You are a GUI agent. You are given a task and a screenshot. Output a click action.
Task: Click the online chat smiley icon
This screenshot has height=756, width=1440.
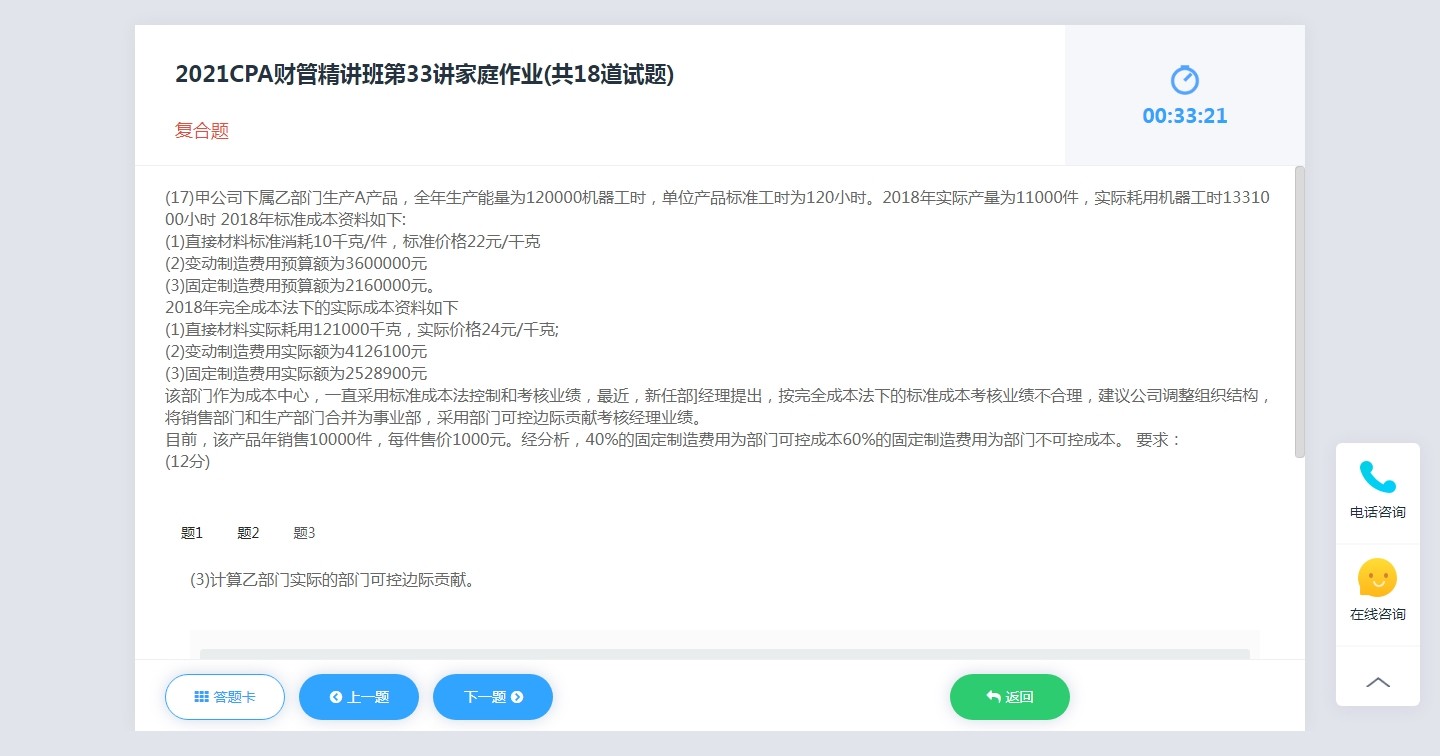pos(1377,578)
